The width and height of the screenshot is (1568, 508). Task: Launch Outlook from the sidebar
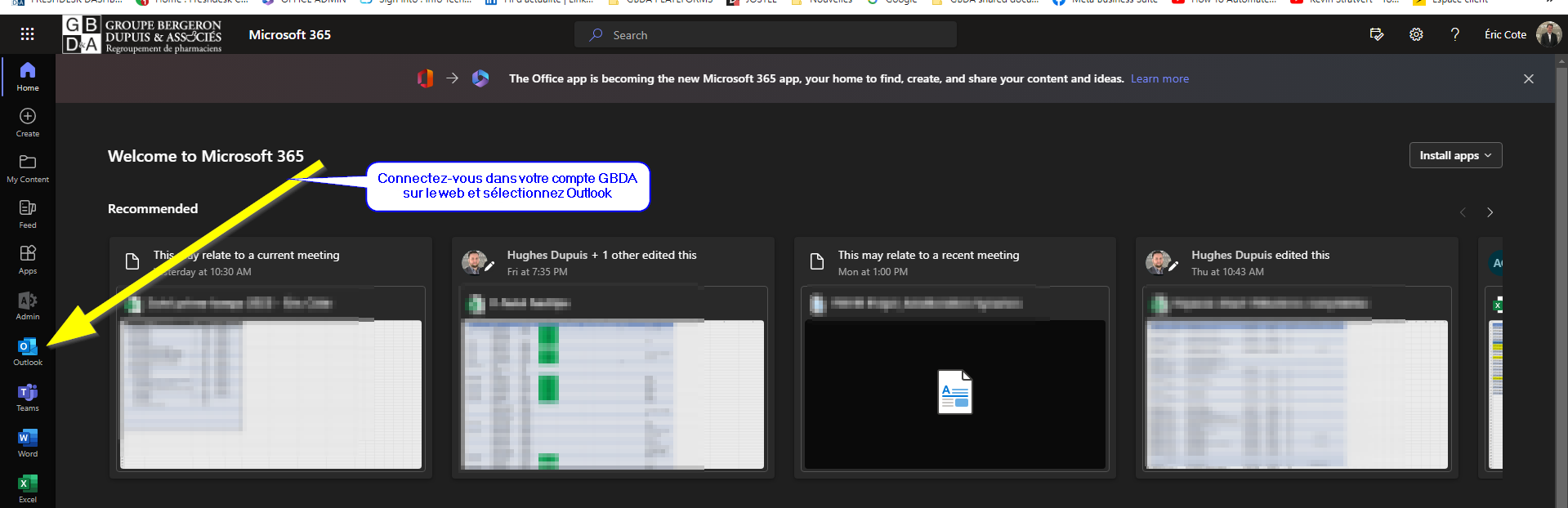coord(28,351)
